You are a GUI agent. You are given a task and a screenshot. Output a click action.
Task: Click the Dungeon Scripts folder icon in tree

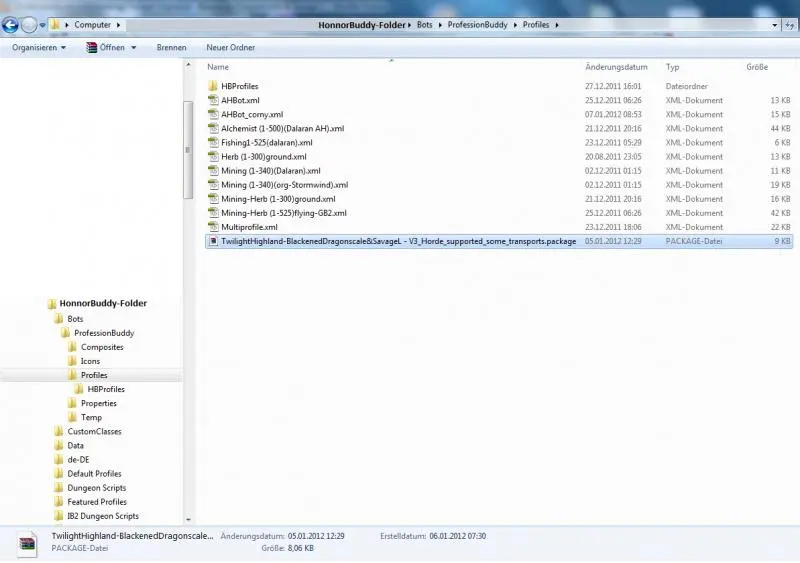point(59,487)
